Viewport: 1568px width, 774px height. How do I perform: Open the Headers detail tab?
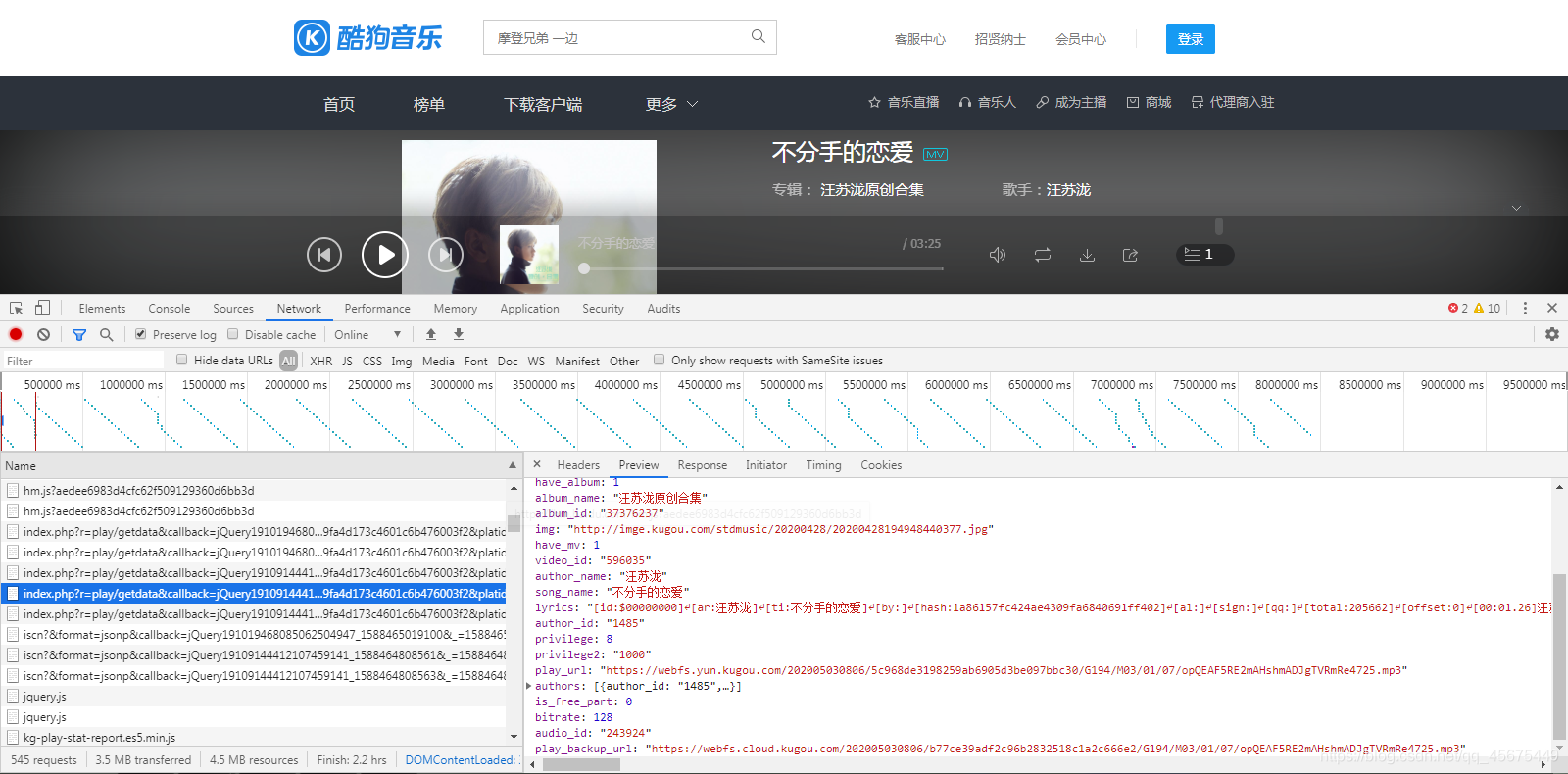[x=578, y=465]
